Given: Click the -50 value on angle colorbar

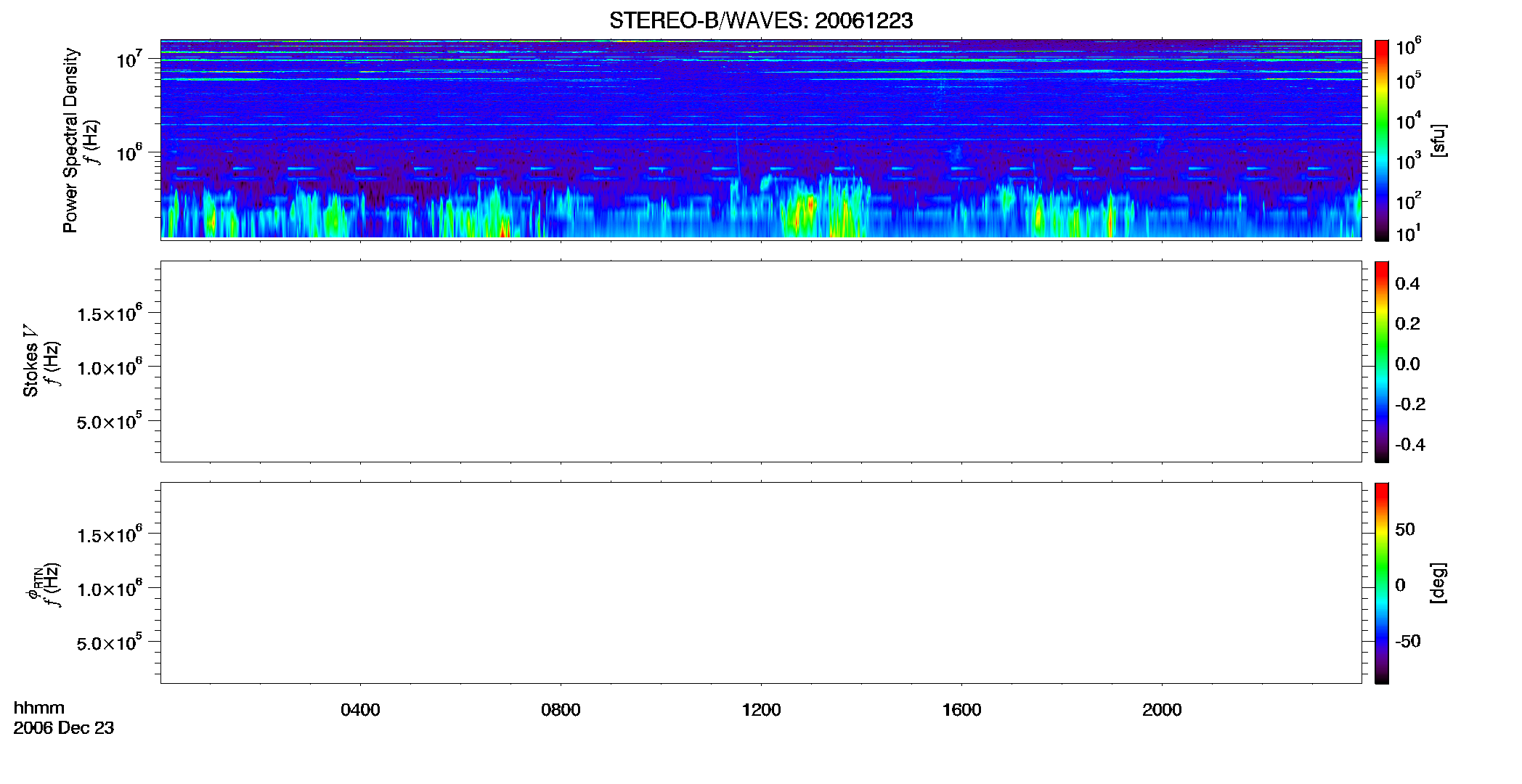Looking at the screenshot, I should 1408,641.
